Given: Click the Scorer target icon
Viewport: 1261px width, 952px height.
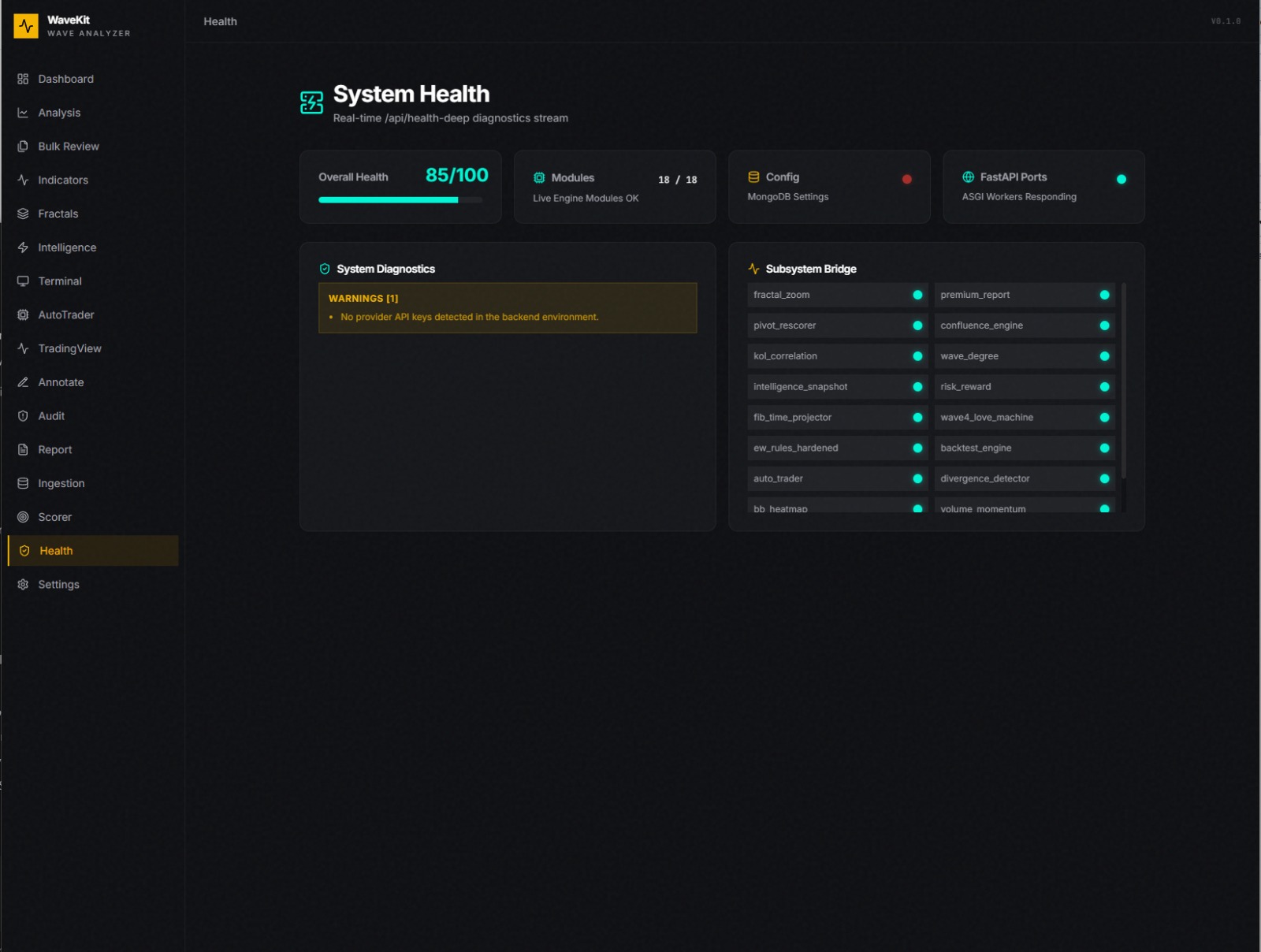Looking at the screenshot, I should 23,517.
